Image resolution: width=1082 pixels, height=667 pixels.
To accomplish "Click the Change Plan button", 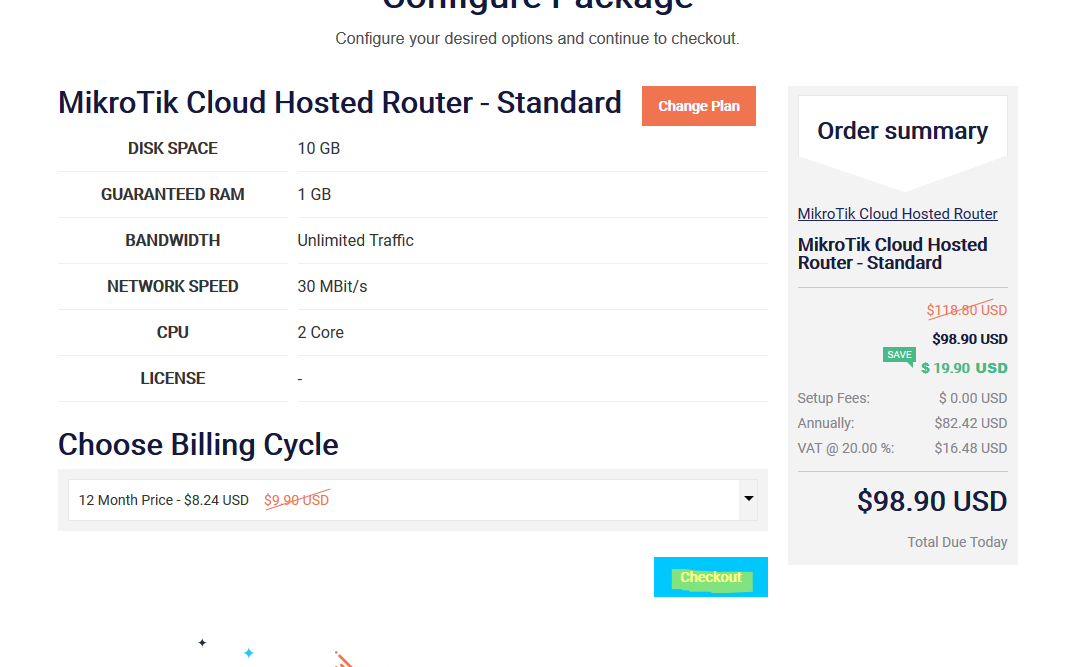I will [698, 106].
